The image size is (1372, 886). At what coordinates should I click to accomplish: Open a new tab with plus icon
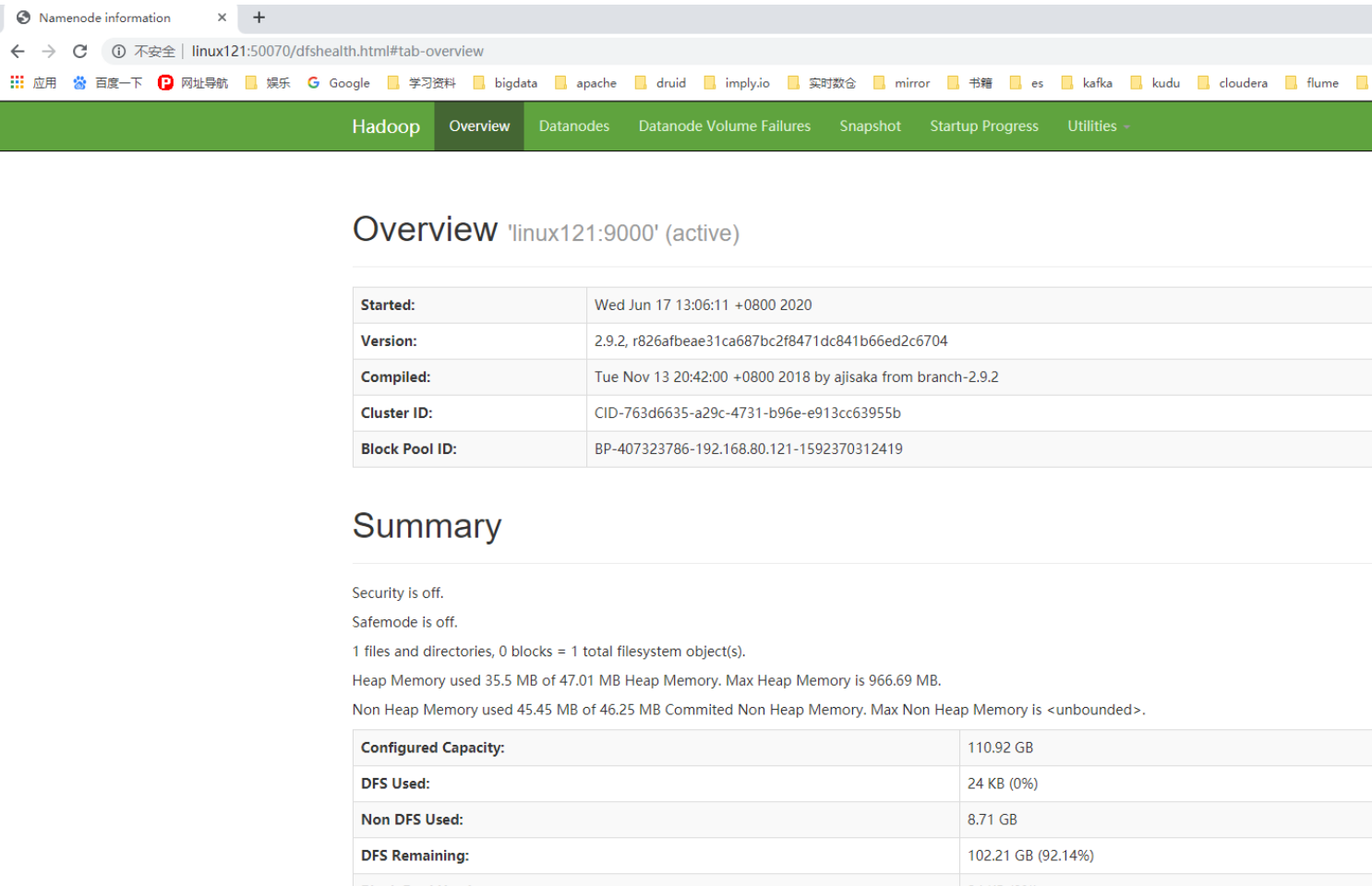coord(259,18)
